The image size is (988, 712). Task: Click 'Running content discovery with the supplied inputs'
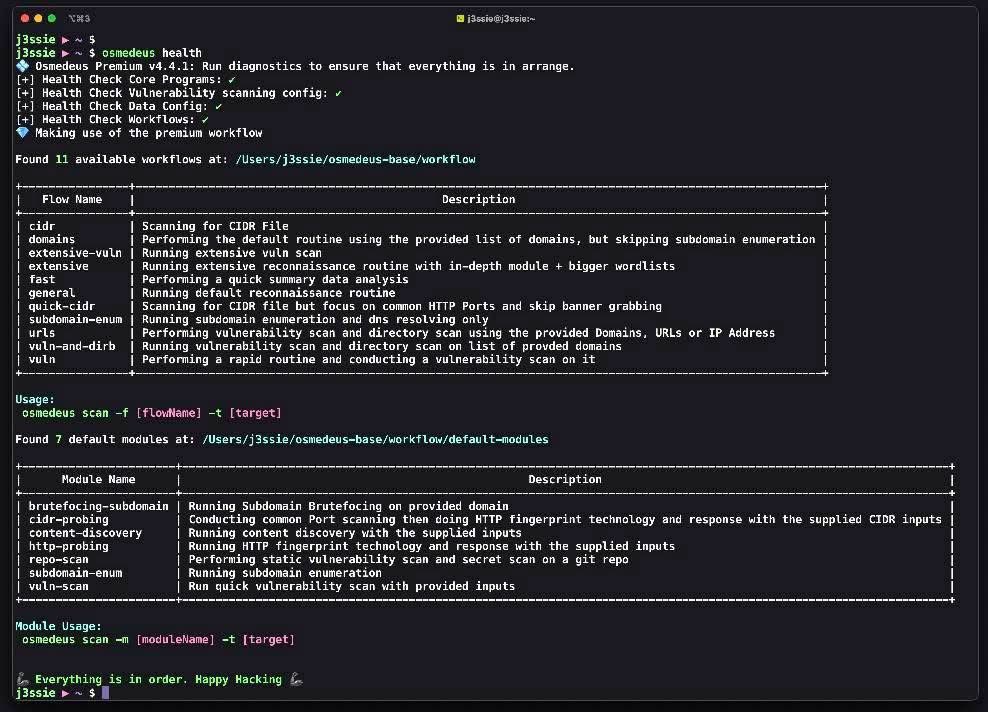355,533
